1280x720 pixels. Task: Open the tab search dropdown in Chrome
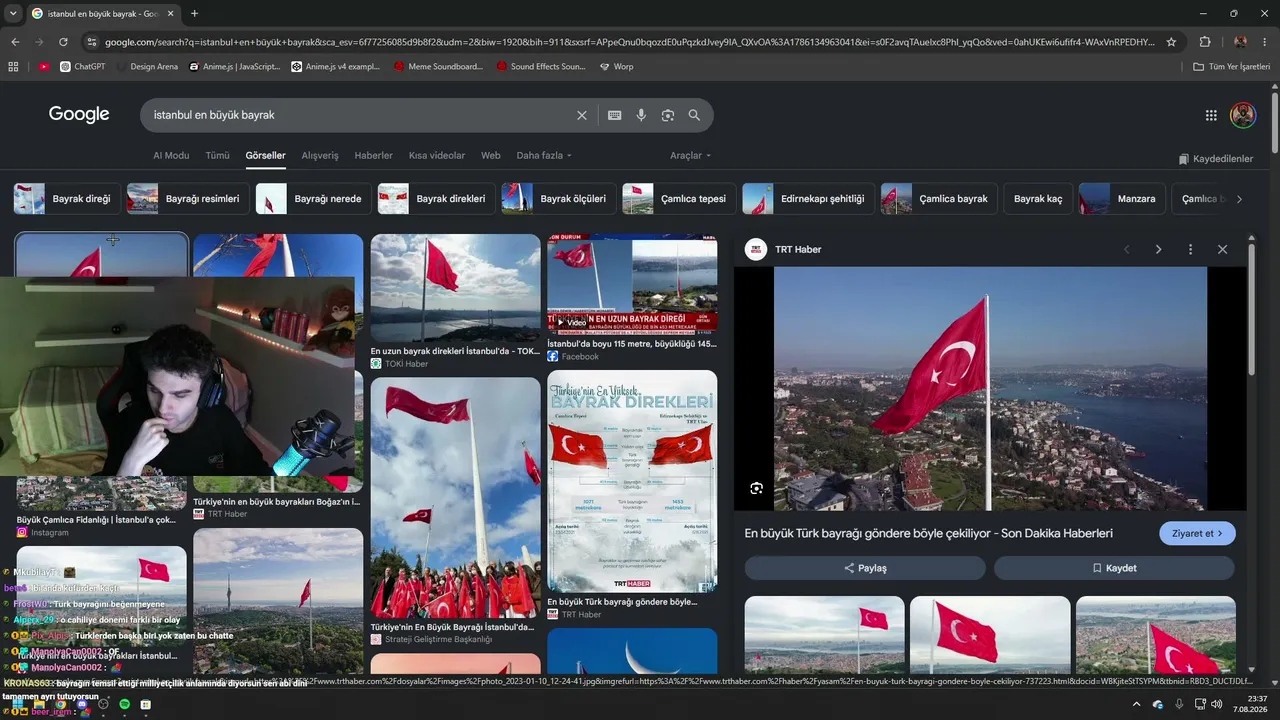pyautogui.click(x=13, y=14)
